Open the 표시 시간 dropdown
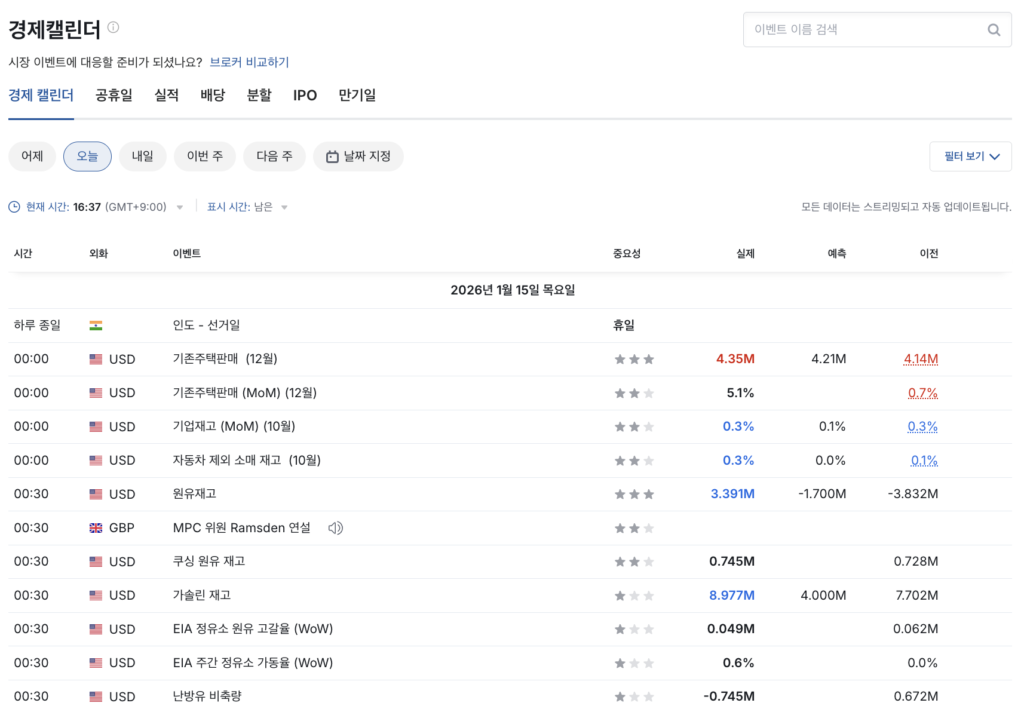Viewport: 1024px width, 712px height. (284, 208)
